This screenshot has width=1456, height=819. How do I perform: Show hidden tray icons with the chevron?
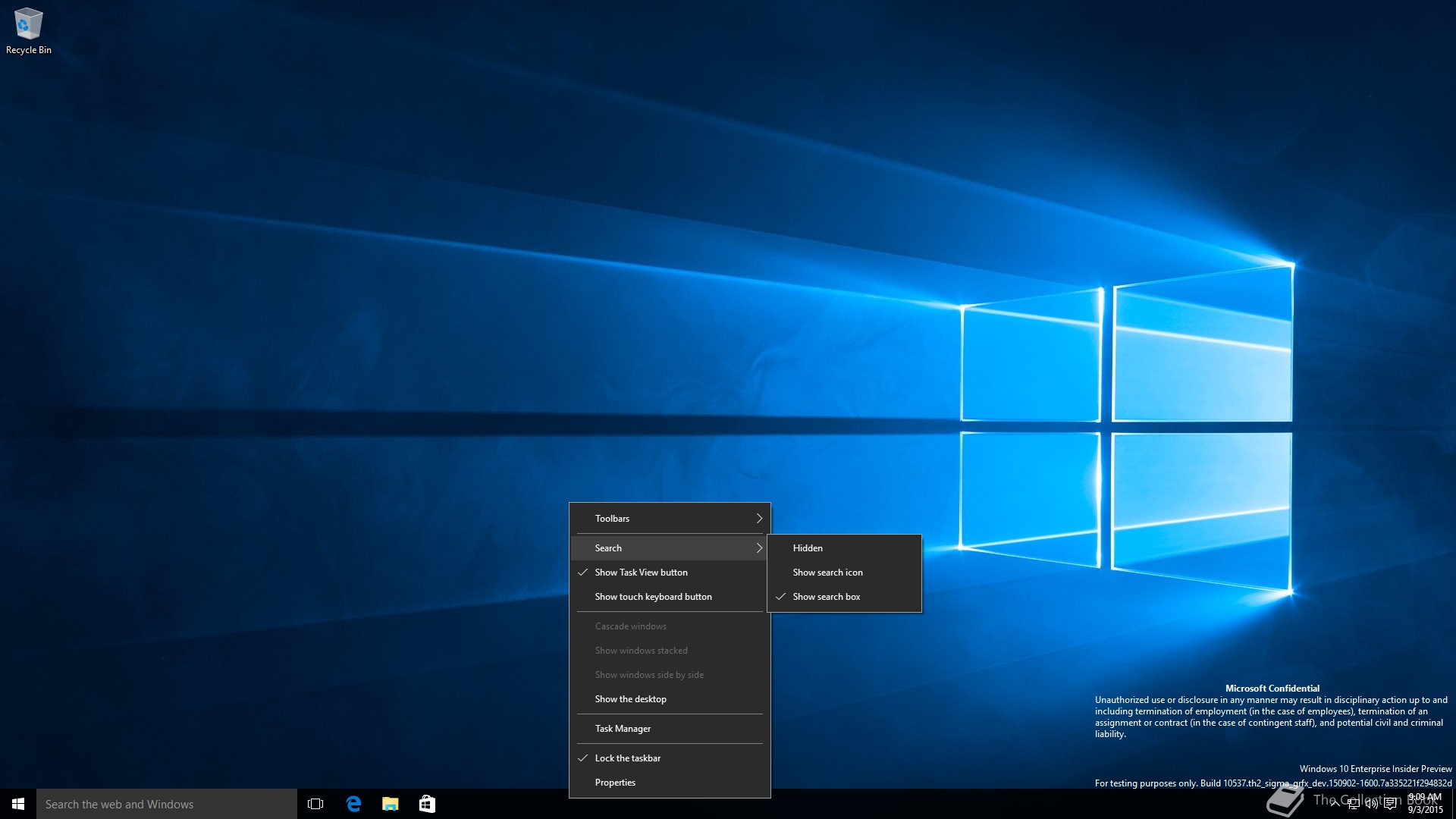1335,804
